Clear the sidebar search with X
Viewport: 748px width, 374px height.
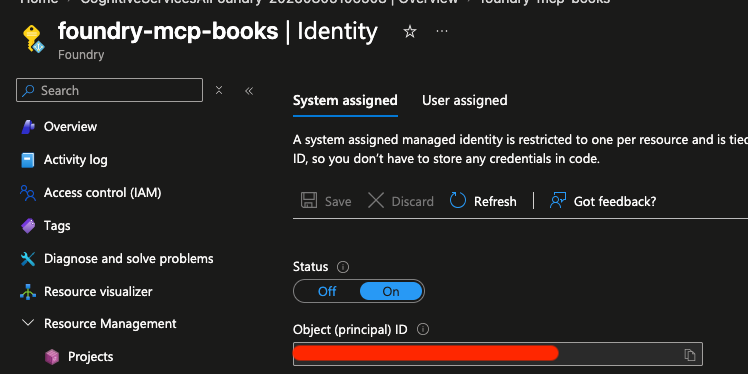click(219, 90)
